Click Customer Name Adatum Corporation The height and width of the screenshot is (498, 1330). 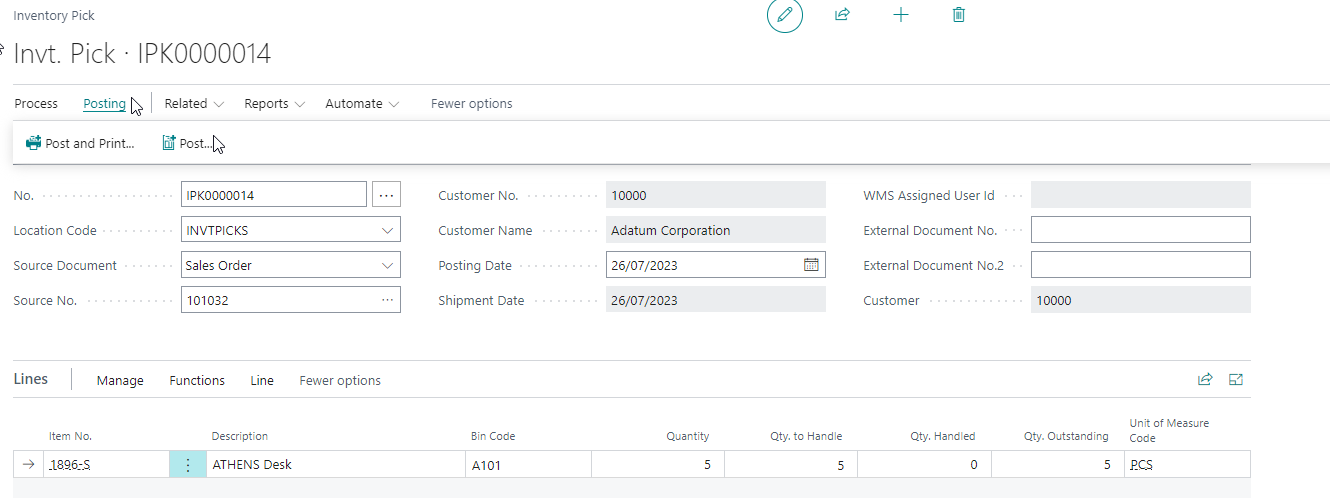(x=716, y=230)
